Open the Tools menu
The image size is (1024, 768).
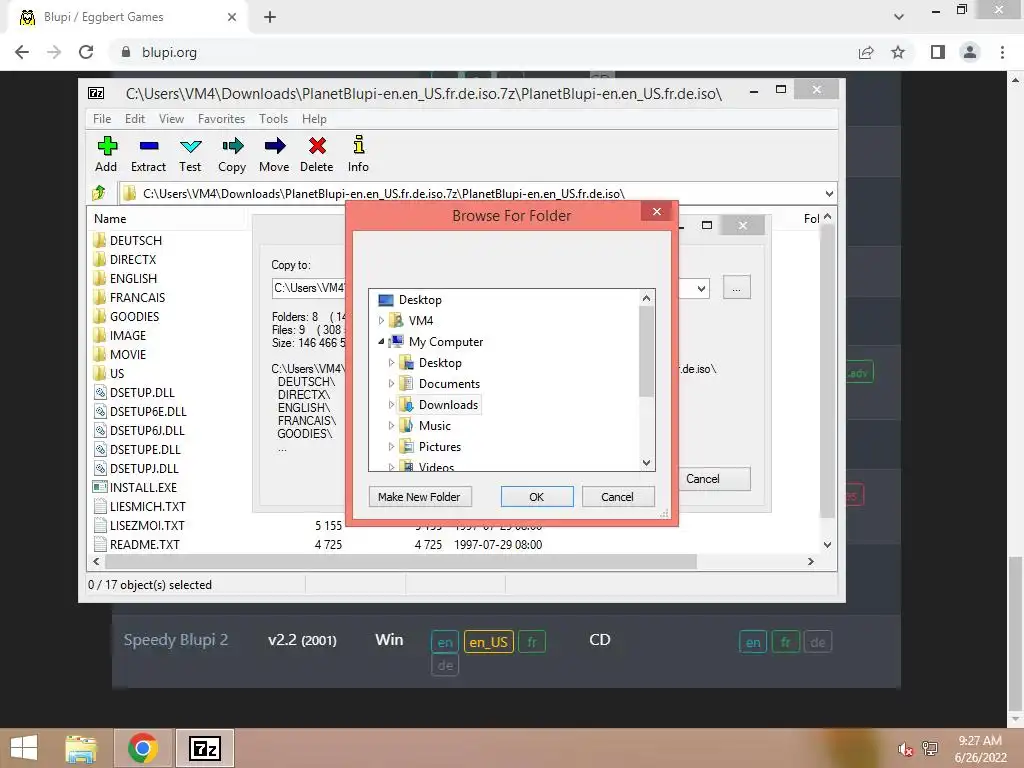point(273,119)
